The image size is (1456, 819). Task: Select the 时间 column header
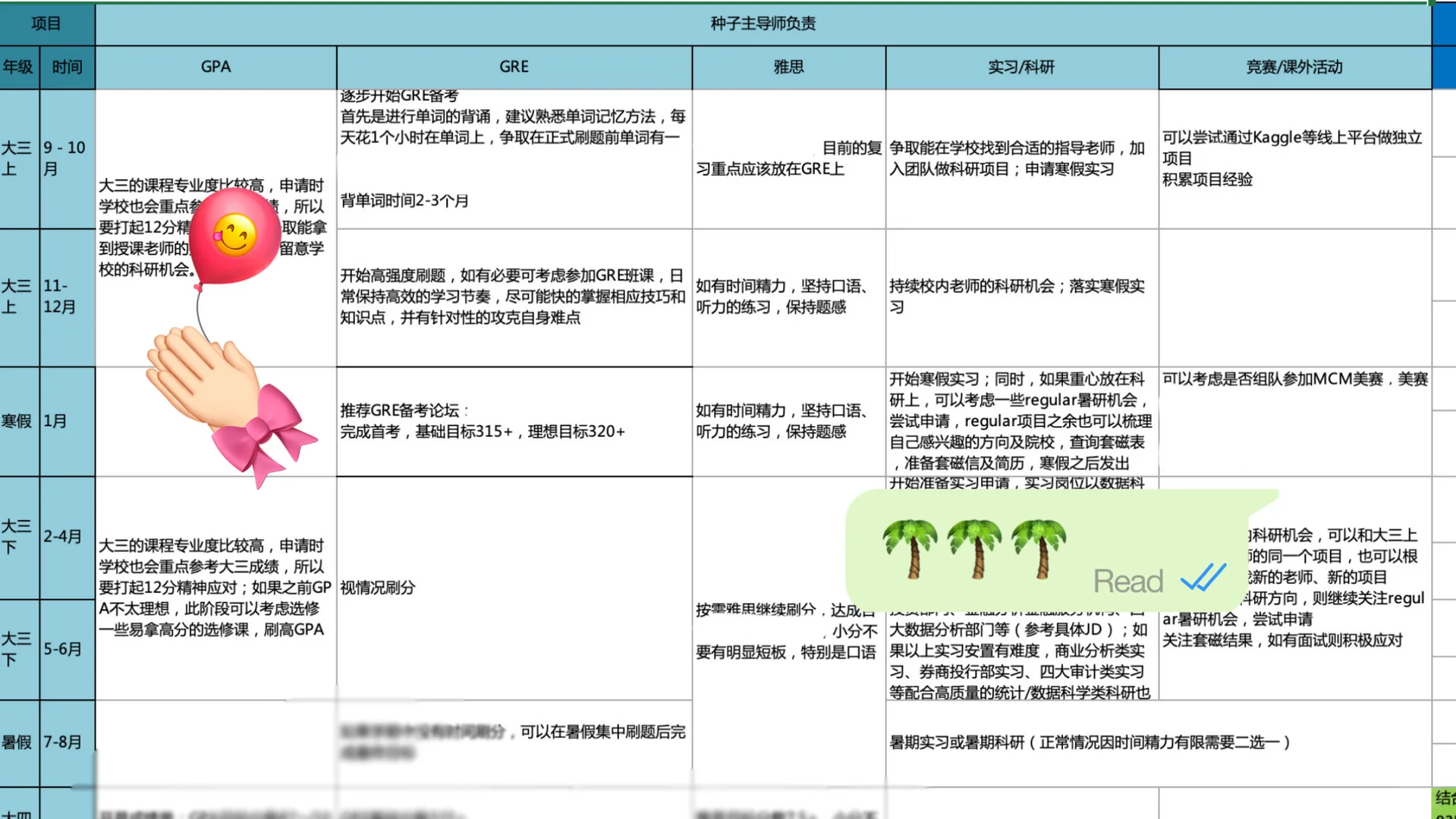coord(68,67)
